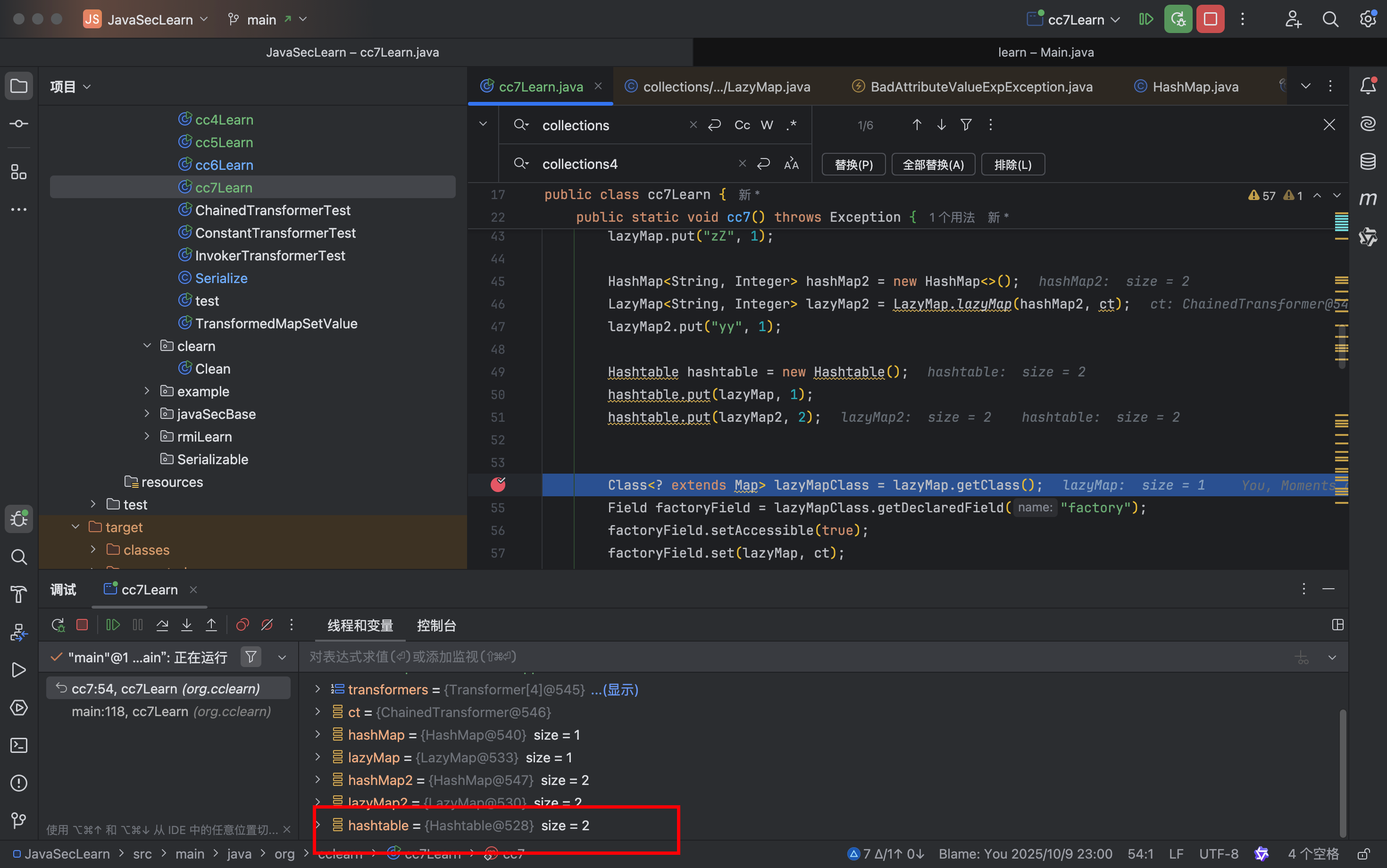1387x868 pixels.
Task: Toggle the line 54 breakpoint
Action: click(498, 485)
